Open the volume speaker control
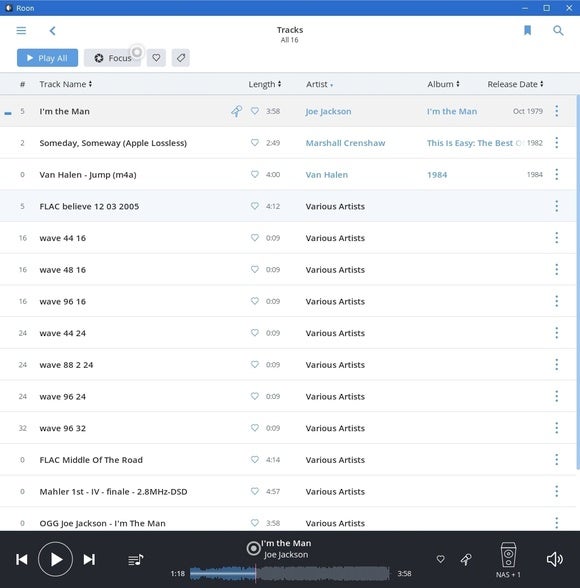This screenshot has width=580, height=588. [555, 559]
